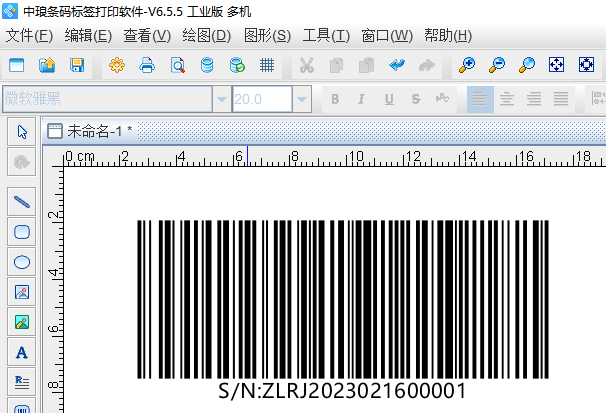Expand the font size 20.0 dropdown arrow
Screen dimensions: 606x413
point(302,99)
